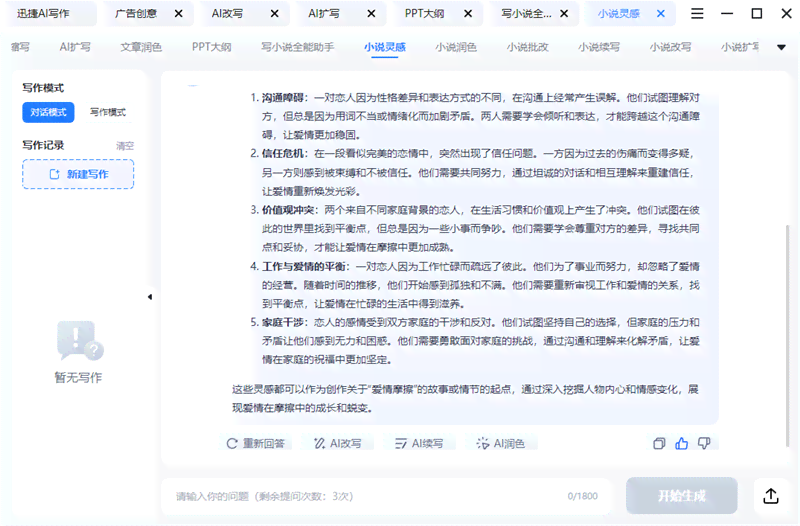Viewport: 800px width, 526px height.
Task: Click the 开始生成 button
Action: coord(682,496)
